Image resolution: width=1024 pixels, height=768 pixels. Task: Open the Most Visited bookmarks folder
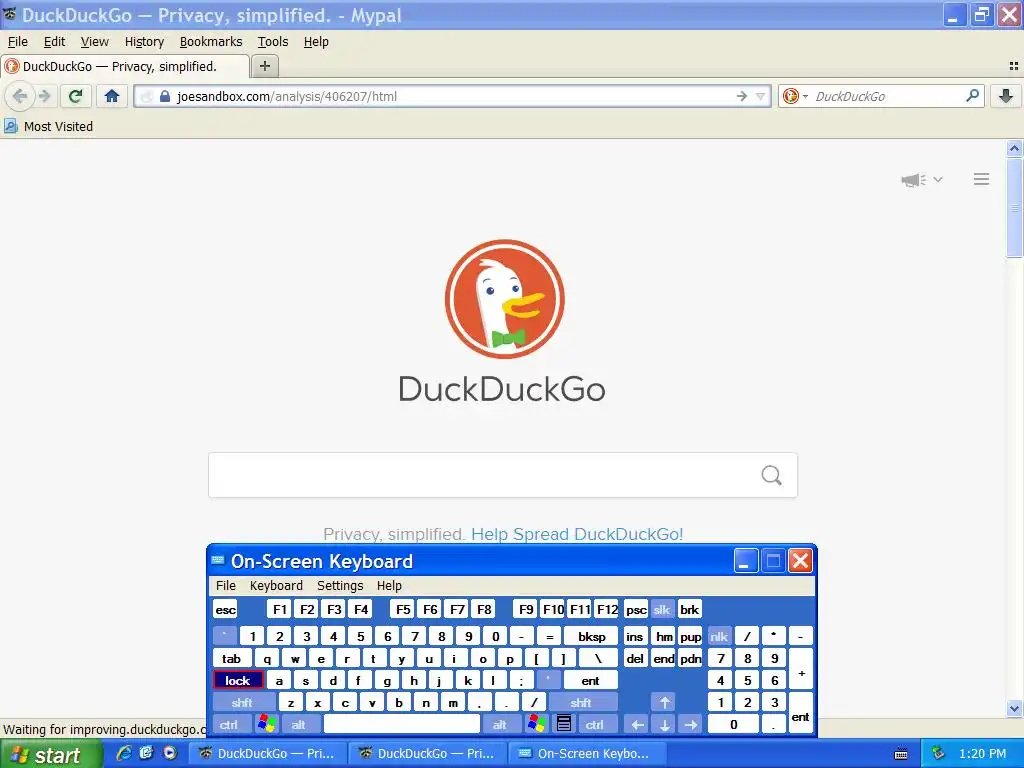click(49, 126)
